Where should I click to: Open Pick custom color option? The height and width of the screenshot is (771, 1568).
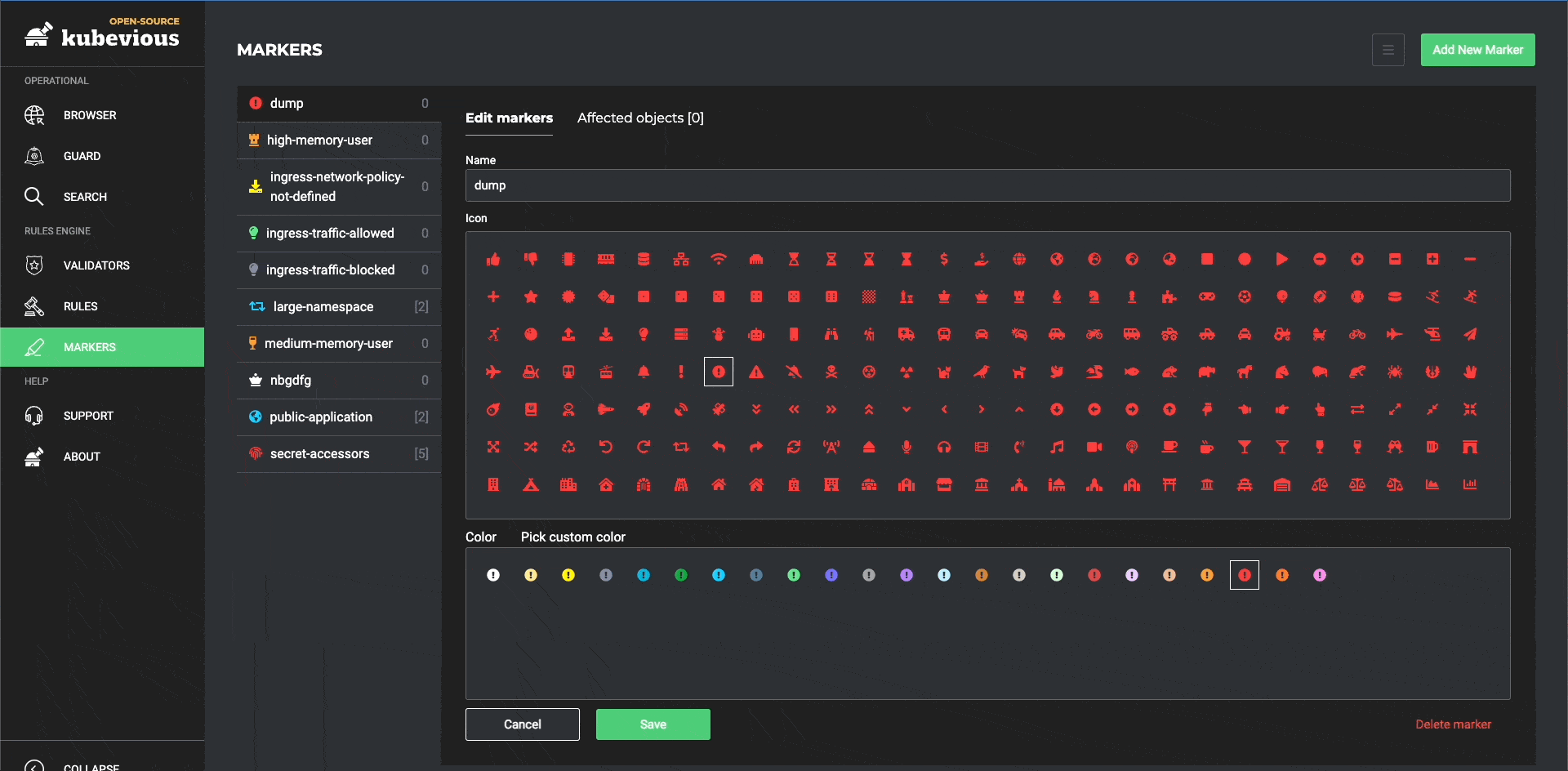(573, 537)
